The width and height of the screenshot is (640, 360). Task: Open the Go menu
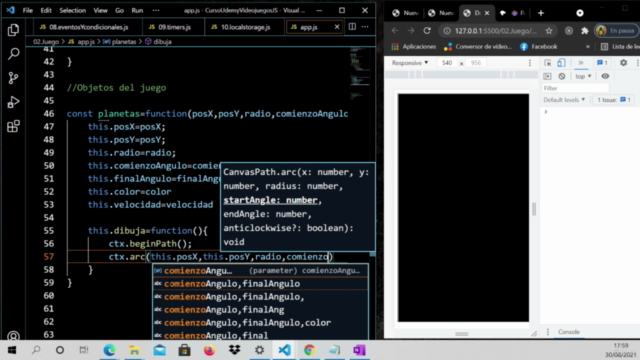pyautogui.click(x=119, y=10)
